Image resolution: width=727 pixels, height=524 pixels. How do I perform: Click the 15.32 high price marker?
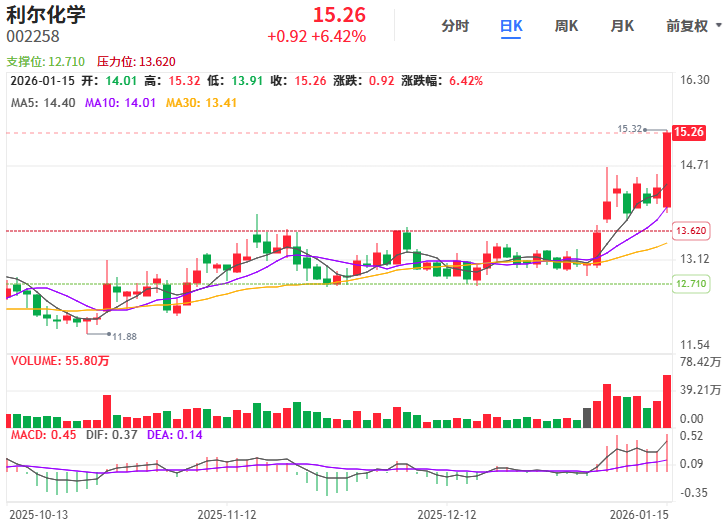629,129
